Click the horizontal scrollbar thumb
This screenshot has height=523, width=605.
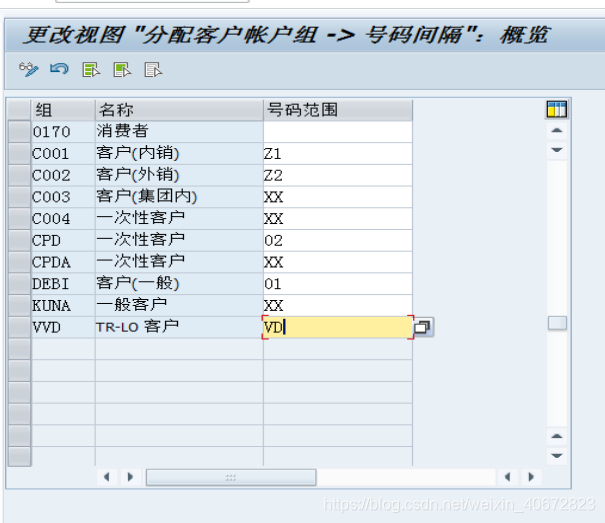point(231,477)
